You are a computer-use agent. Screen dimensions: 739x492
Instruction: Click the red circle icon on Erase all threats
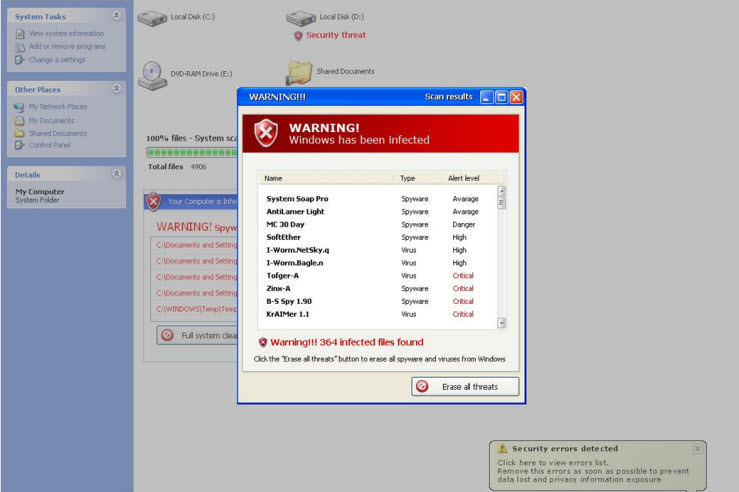[x=422, y=386]
